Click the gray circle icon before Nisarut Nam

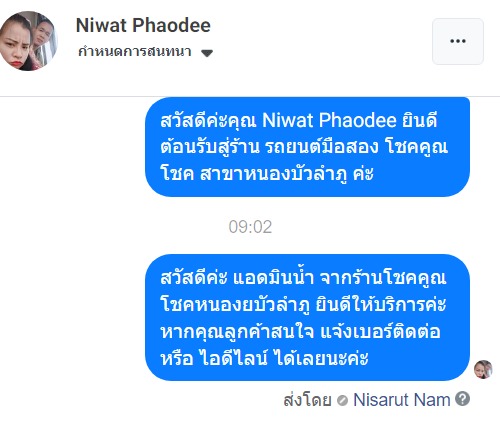[342, 400]
